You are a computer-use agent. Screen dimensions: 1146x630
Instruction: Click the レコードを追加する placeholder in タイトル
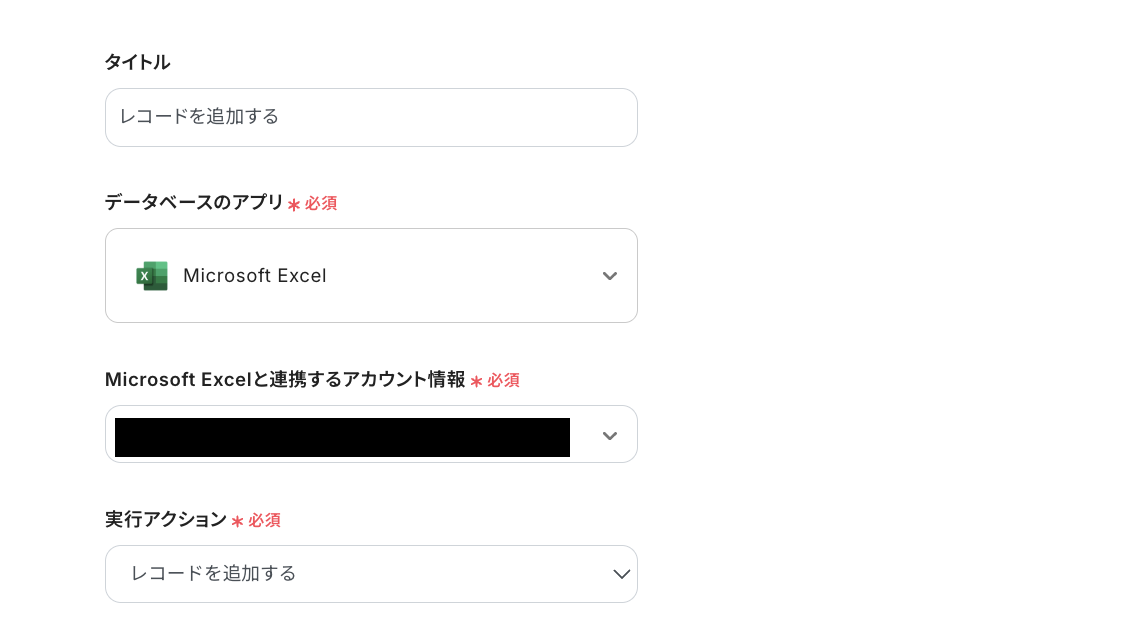(197, 117)
